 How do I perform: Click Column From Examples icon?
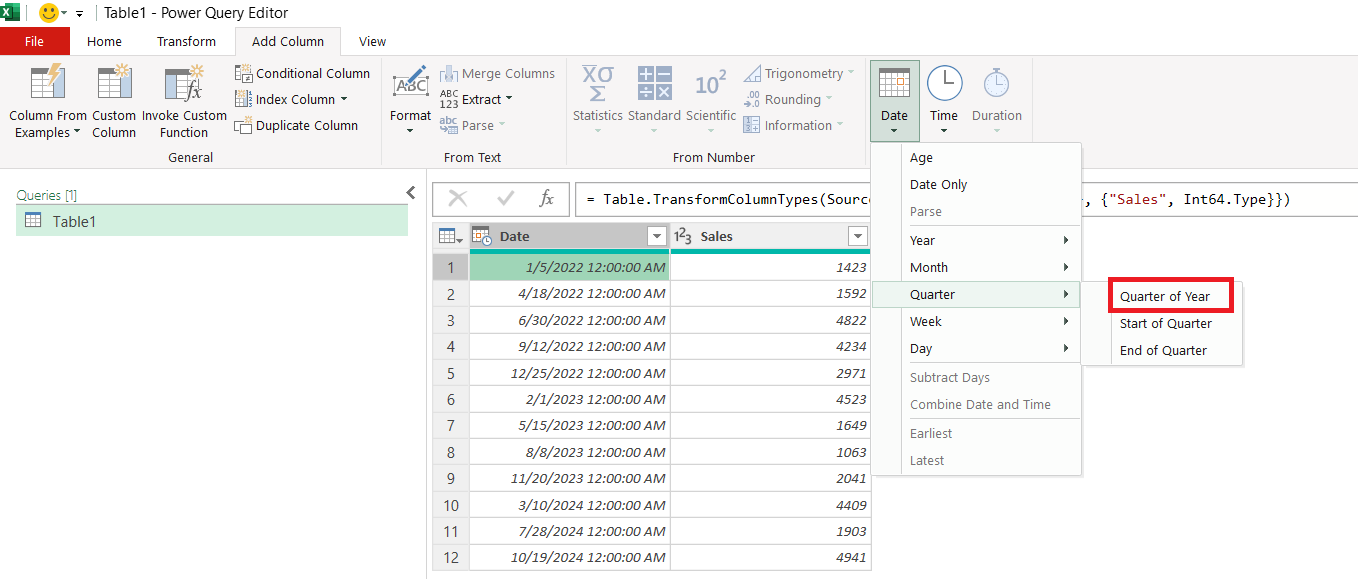click(48, 82)
